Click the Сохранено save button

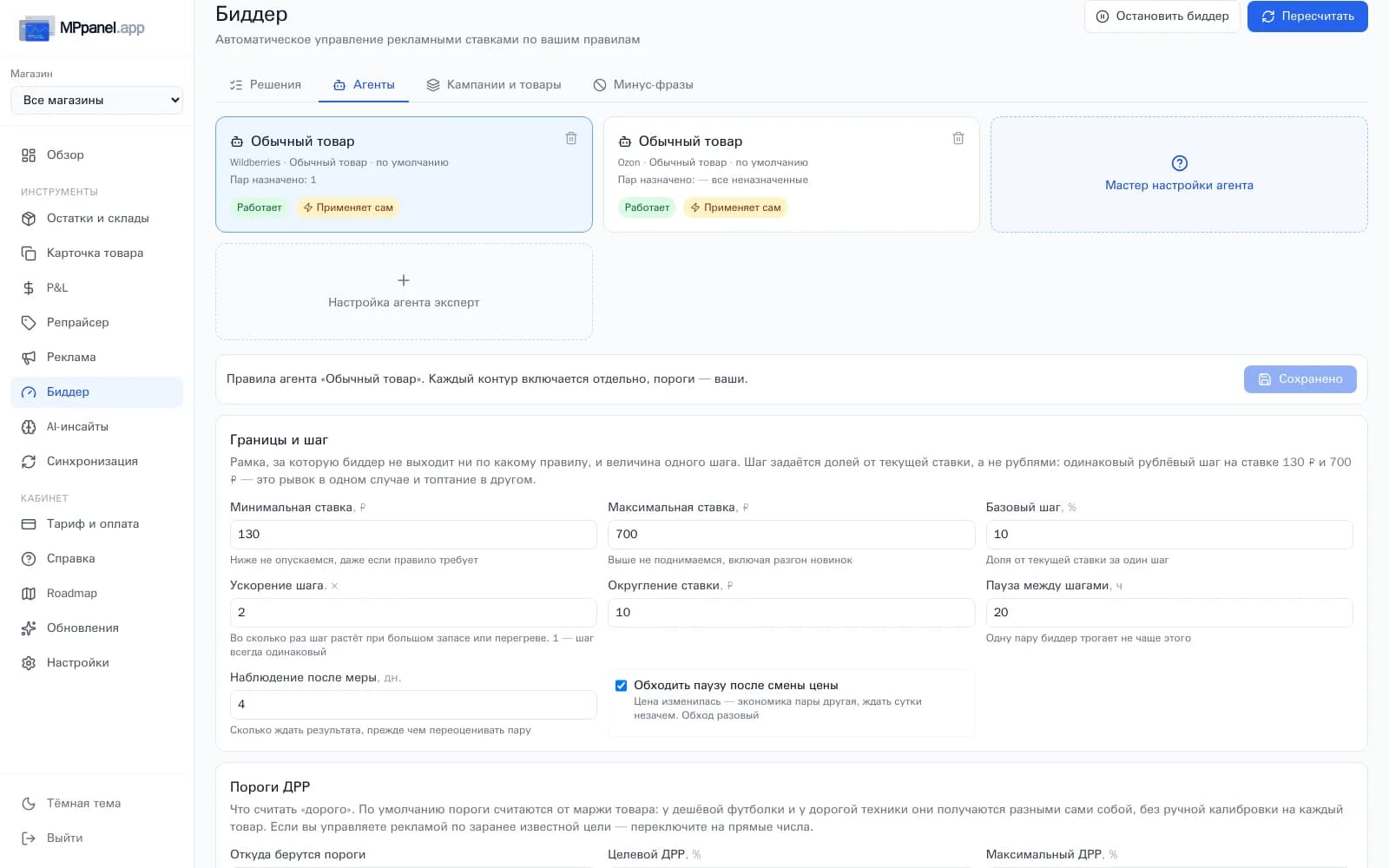(x=1300, y=379)
